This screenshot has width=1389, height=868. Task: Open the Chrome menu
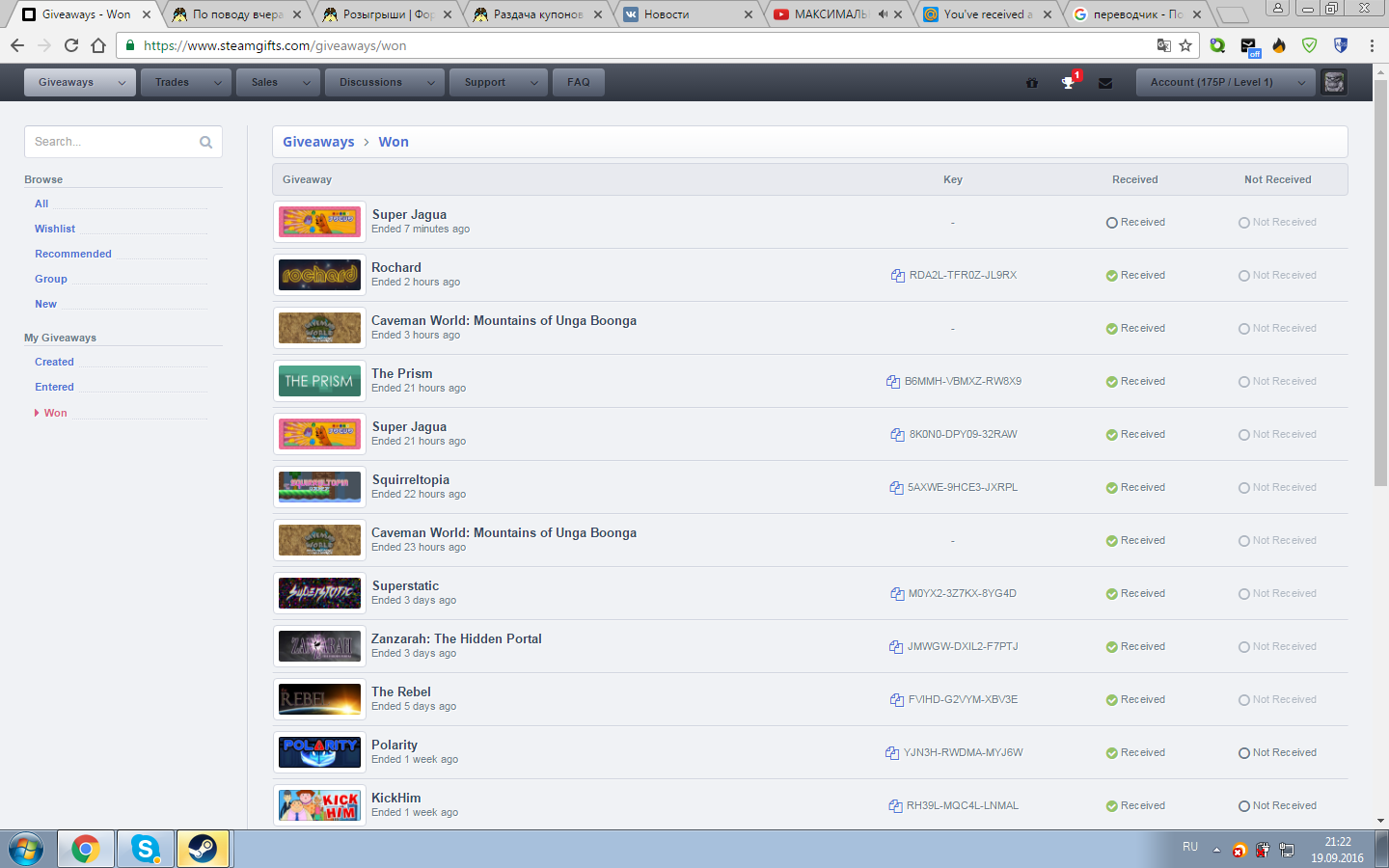[1372, 45]
